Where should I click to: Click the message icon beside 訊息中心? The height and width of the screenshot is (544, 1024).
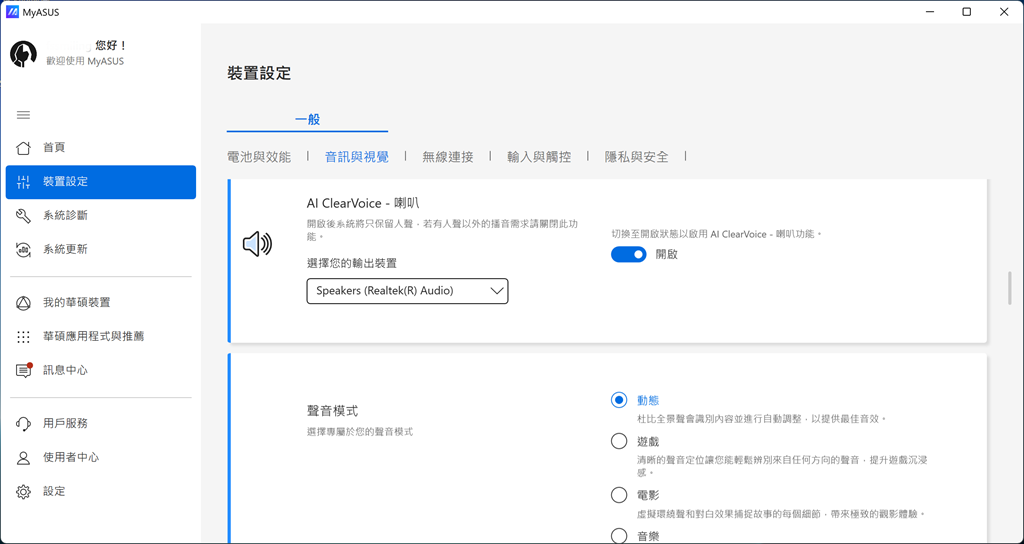(x=24, y=370)
